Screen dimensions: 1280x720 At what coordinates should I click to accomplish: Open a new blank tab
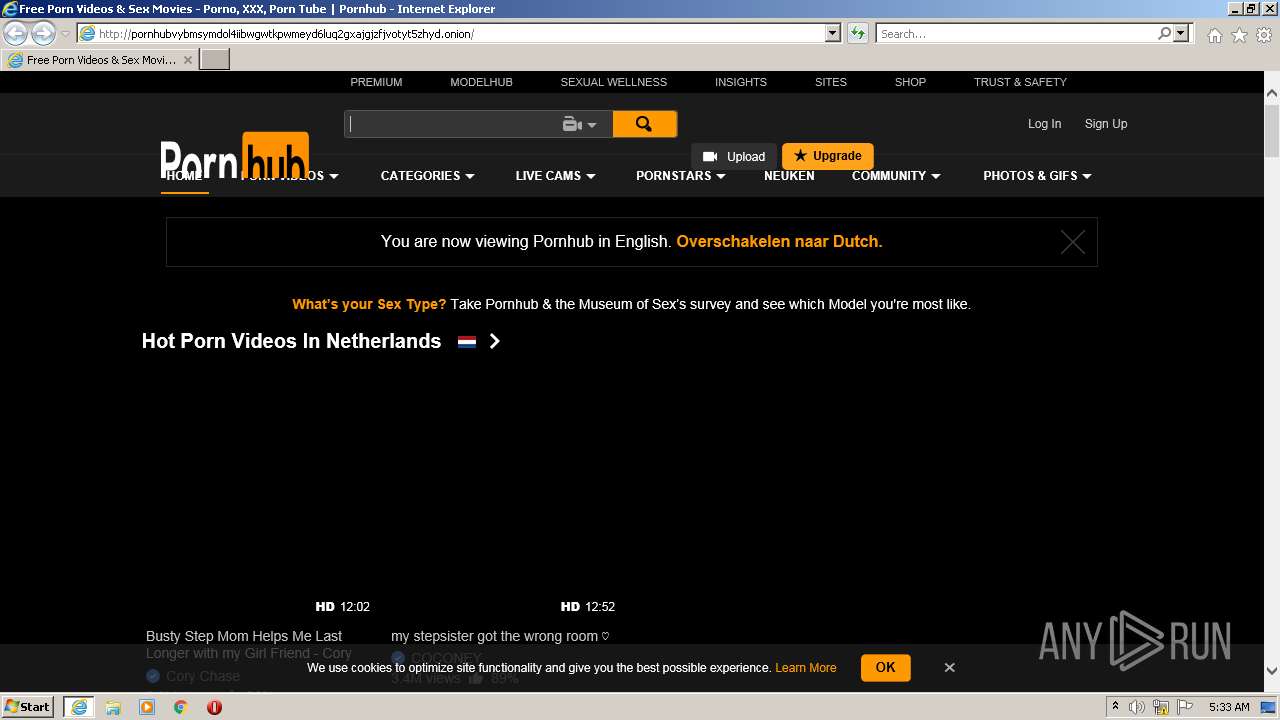215,59
